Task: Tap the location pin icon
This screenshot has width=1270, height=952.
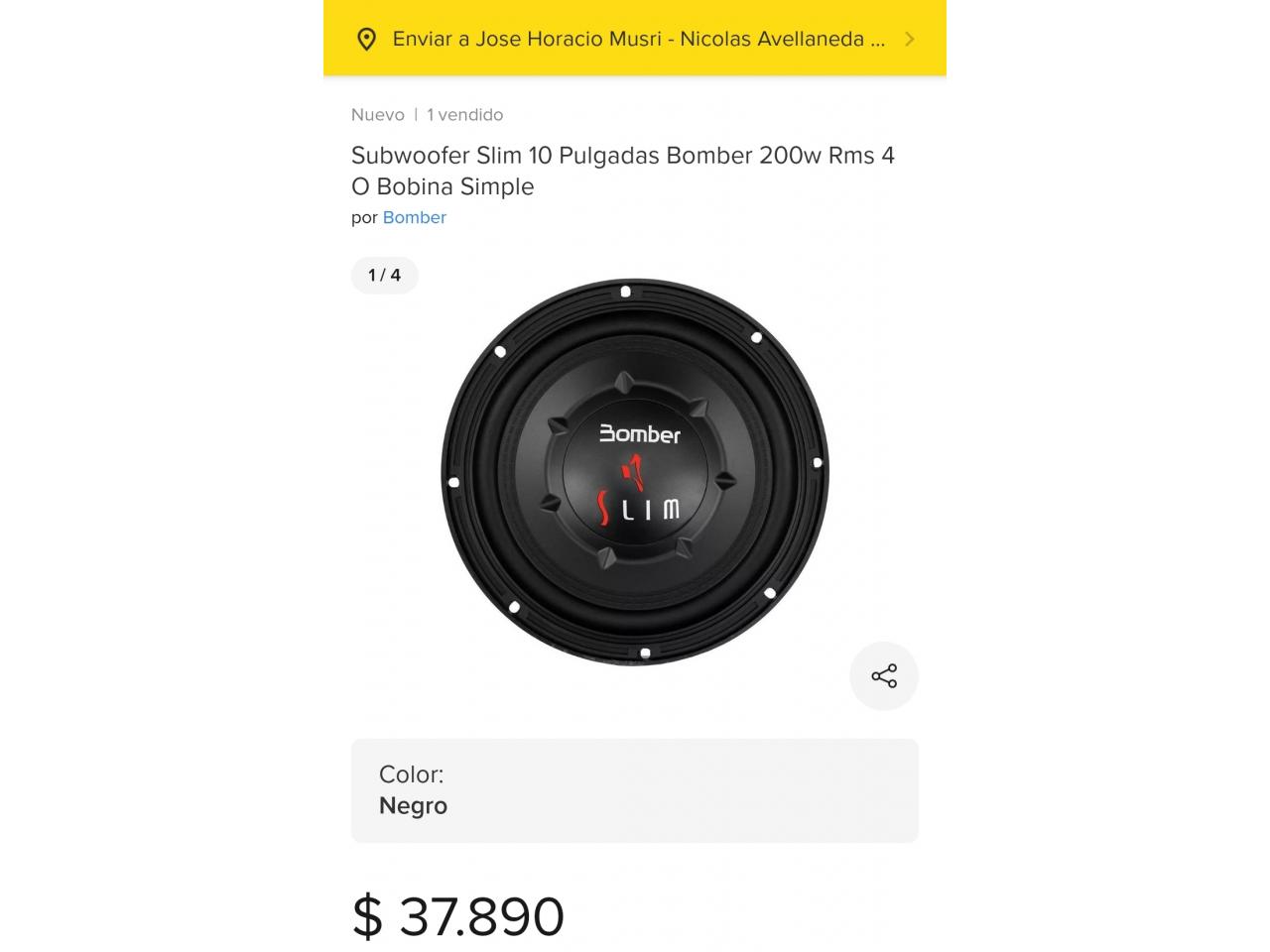Action: coord(366,40)
